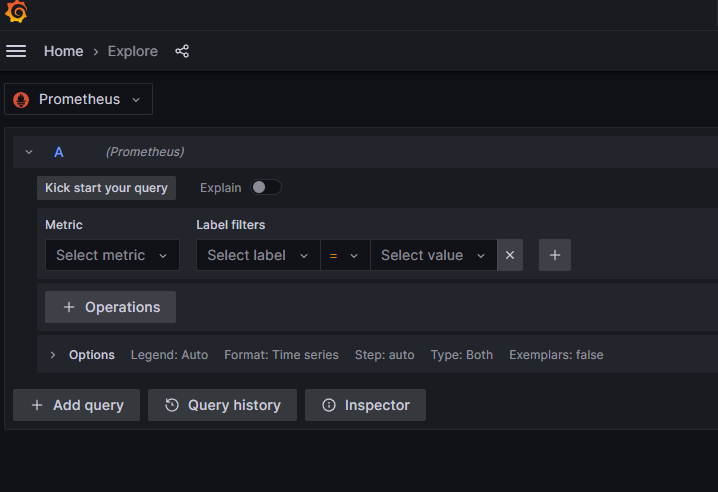Click the Grafana logo icon

click(x=16, y=13)
